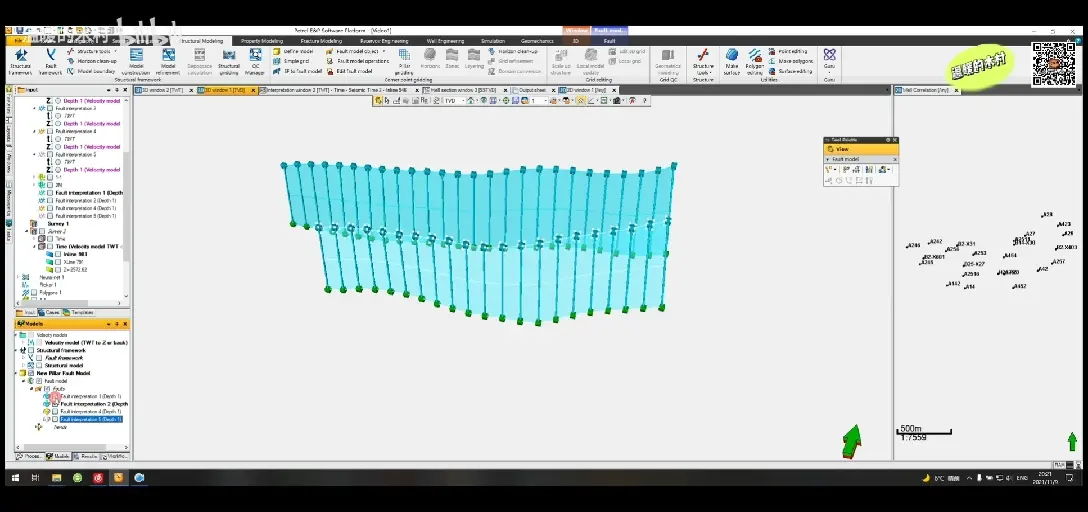The height and width of the screenshot is (512, 1088).
Task: Toggle Faults folder checkbox in Models
Action: coord(47,389)
